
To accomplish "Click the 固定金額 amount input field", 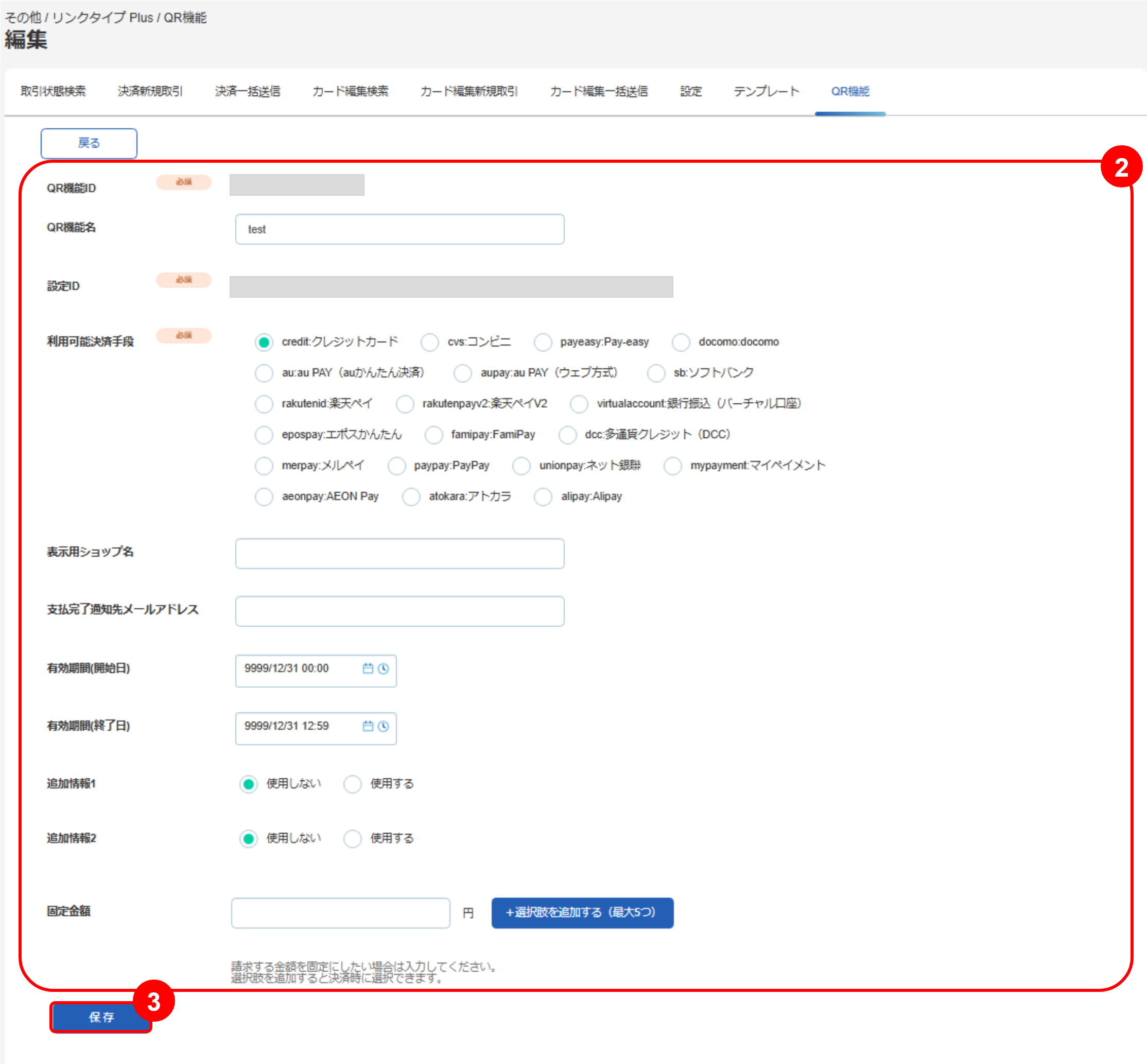I will point(341,913).
